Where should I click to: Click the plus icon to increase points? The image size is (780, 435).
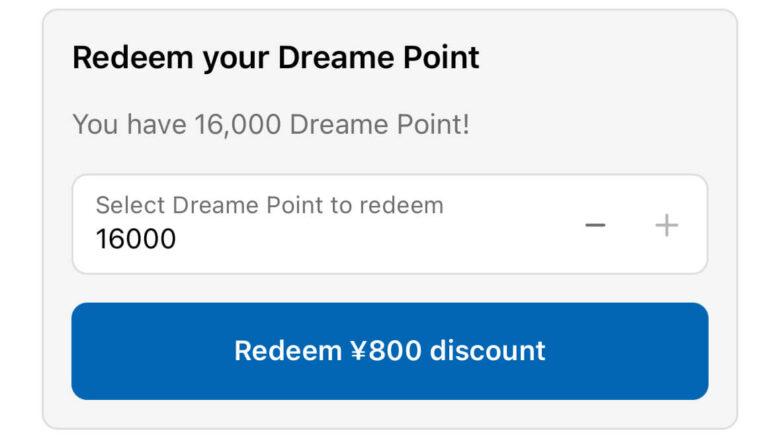tap(666, 225)
